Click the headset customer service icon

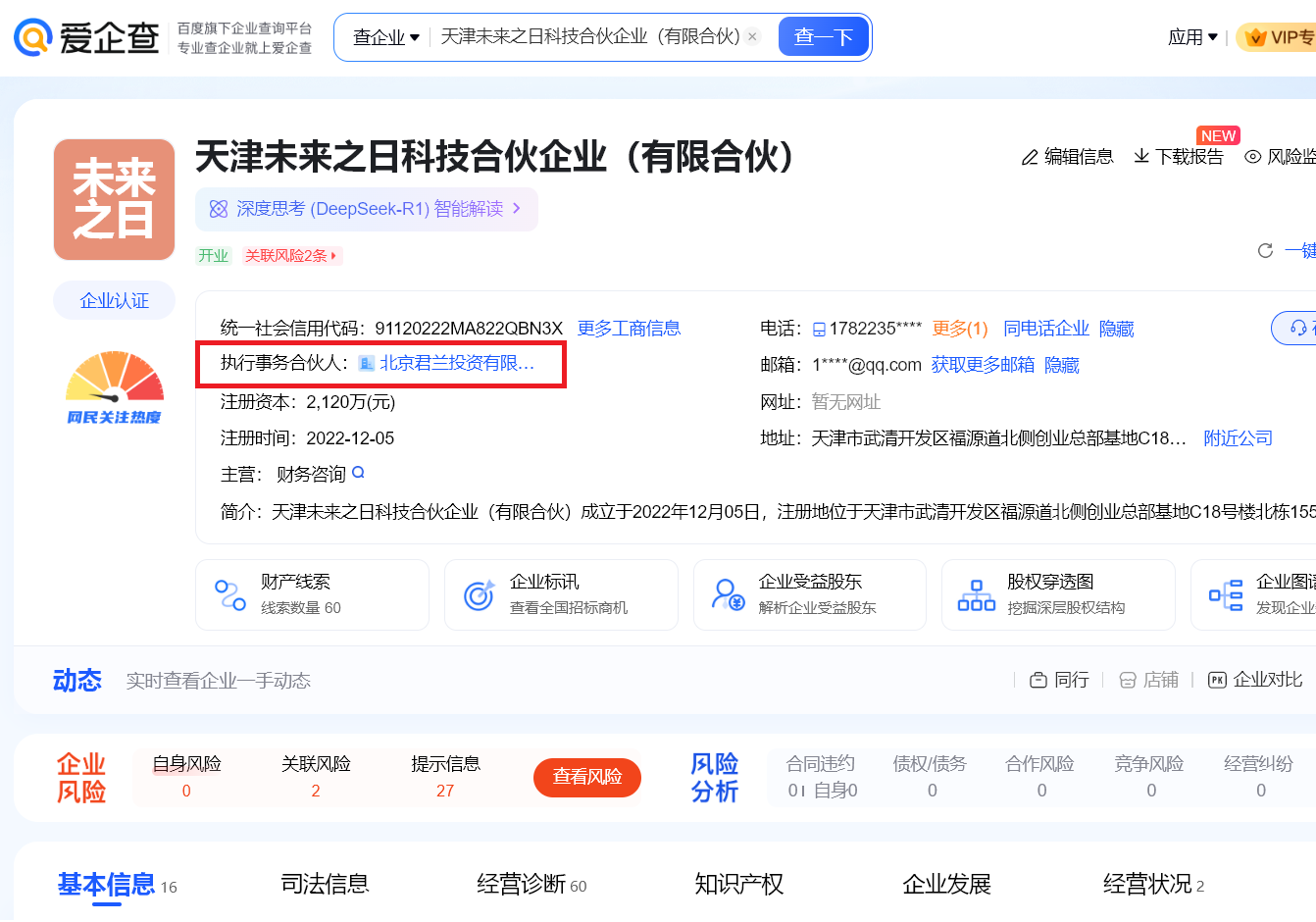[1298, 328]
